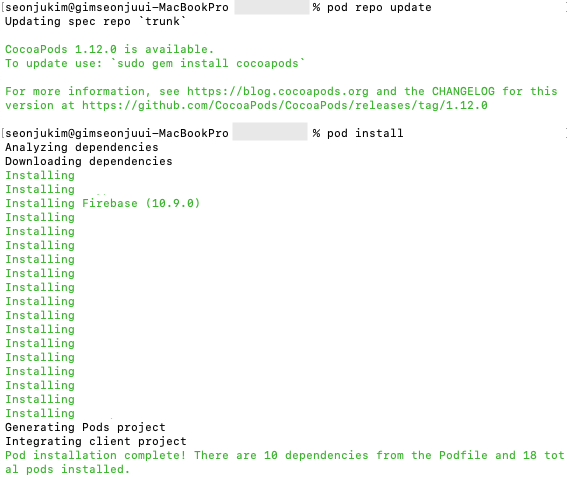Click the 'pod repo update' command text
Viewport: 567px width, 477px height.
(x=379, y=8)
